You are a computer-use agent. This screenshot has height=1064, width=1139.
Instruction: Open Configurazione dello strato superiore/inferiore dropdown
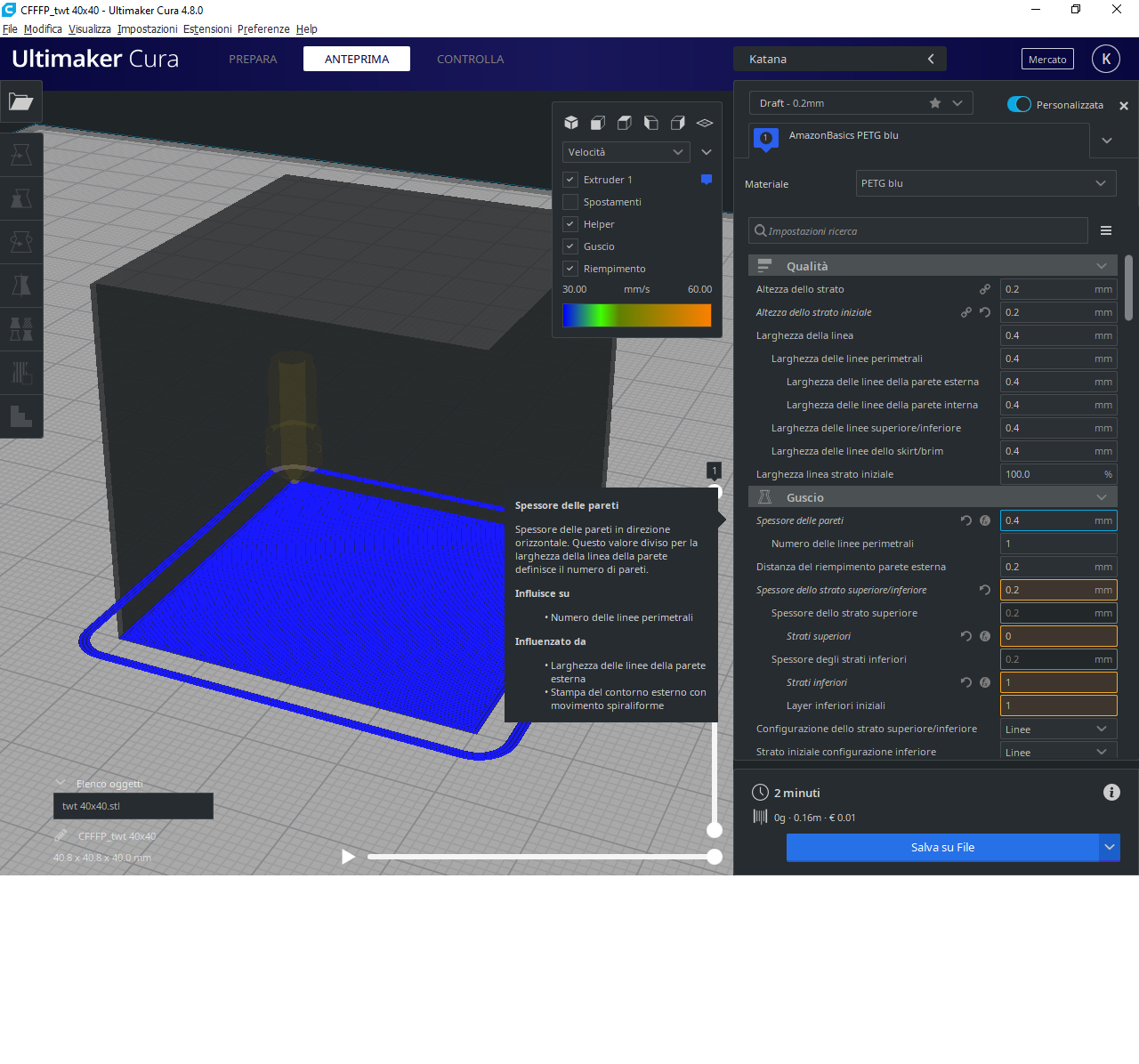(x=1058, y=729)
